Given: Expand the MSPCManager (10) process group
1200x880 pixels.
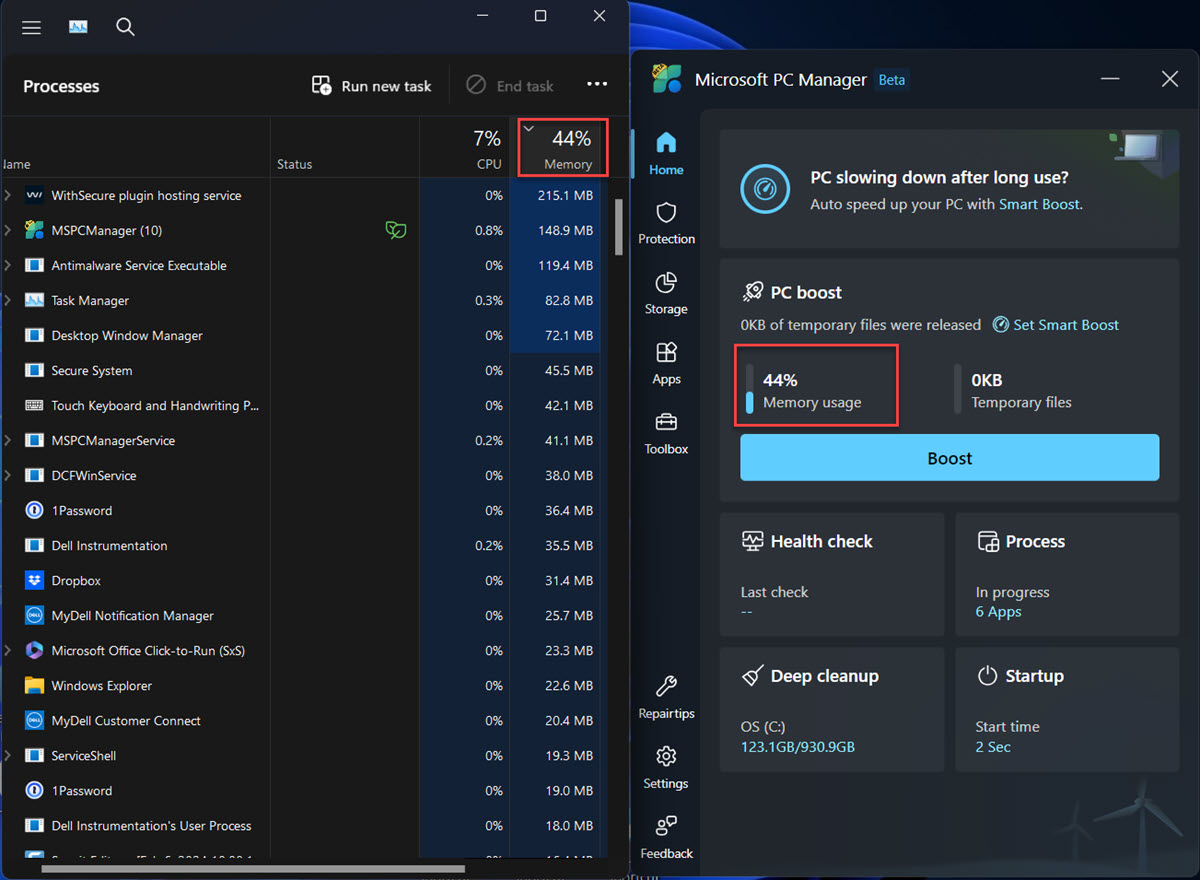Looking at the screenshot, I should [x=8, y=231].
